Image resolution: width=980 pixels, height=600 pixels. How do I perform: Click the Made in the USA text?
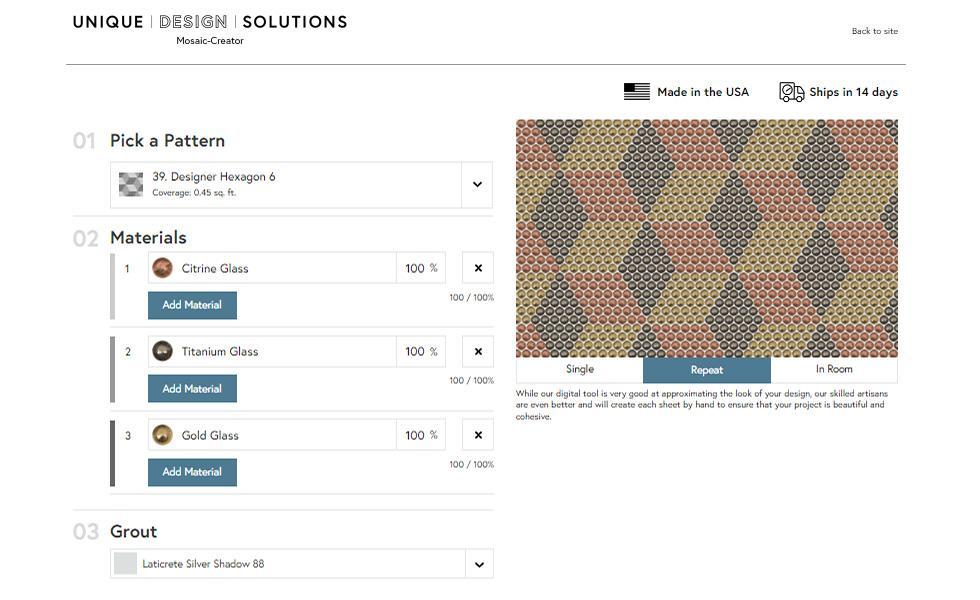point(702,92)
